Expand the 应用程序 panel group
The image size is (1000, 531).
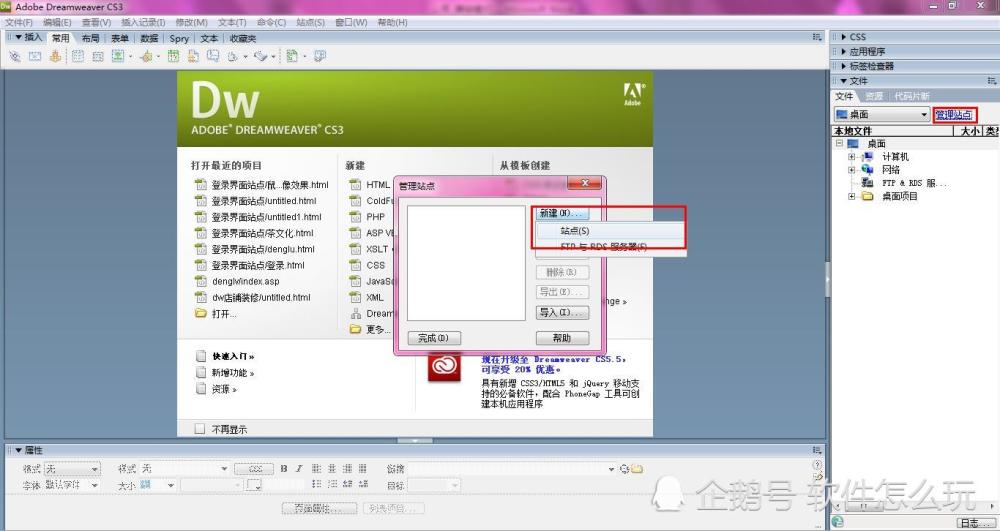coord(844,52)
